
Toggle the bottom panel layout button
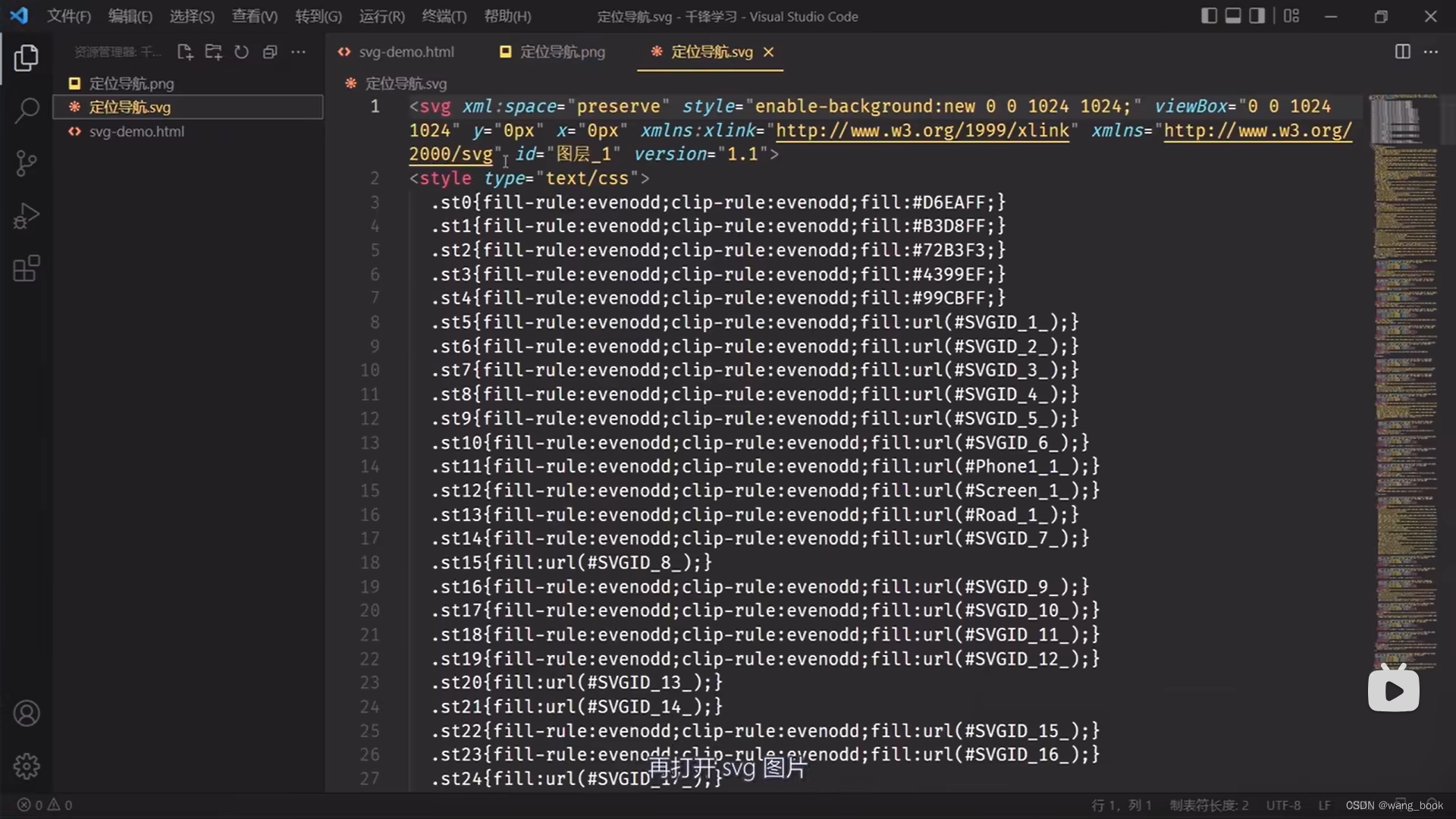point(1233,16)
